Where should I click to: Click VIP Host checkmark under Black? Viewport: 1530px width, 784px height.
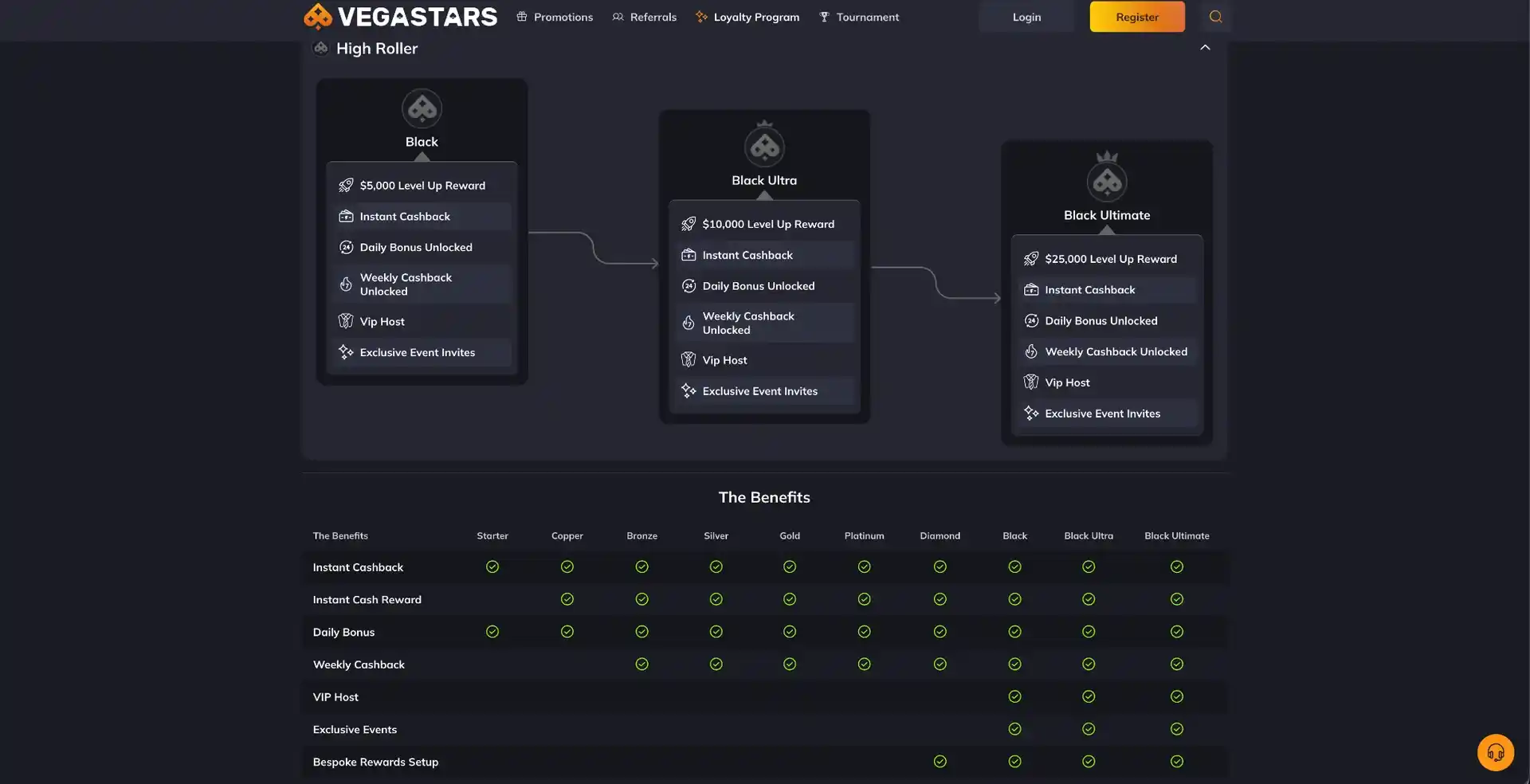(1014, 697)
